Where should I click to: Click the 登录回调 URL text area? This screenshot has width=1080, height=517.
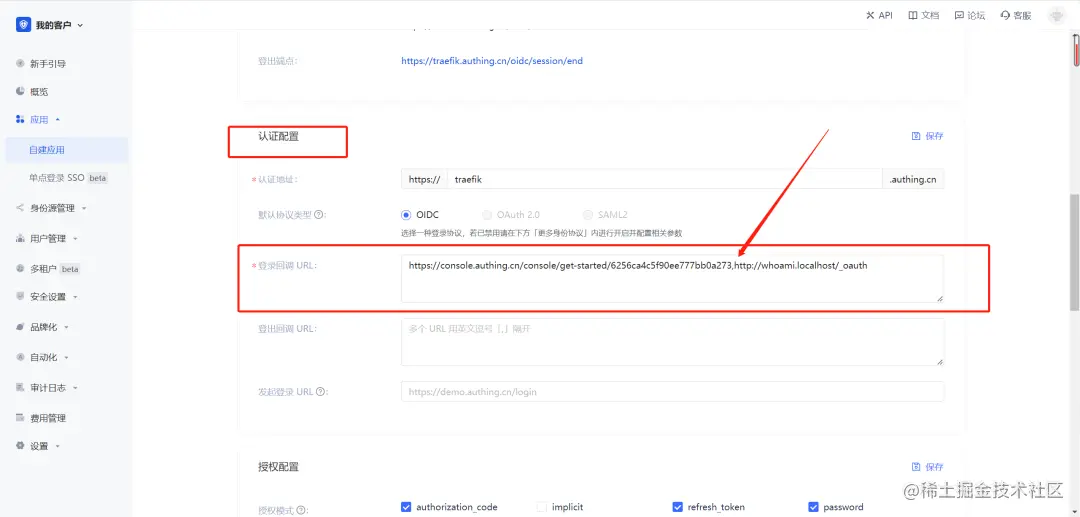coord(672,278)
